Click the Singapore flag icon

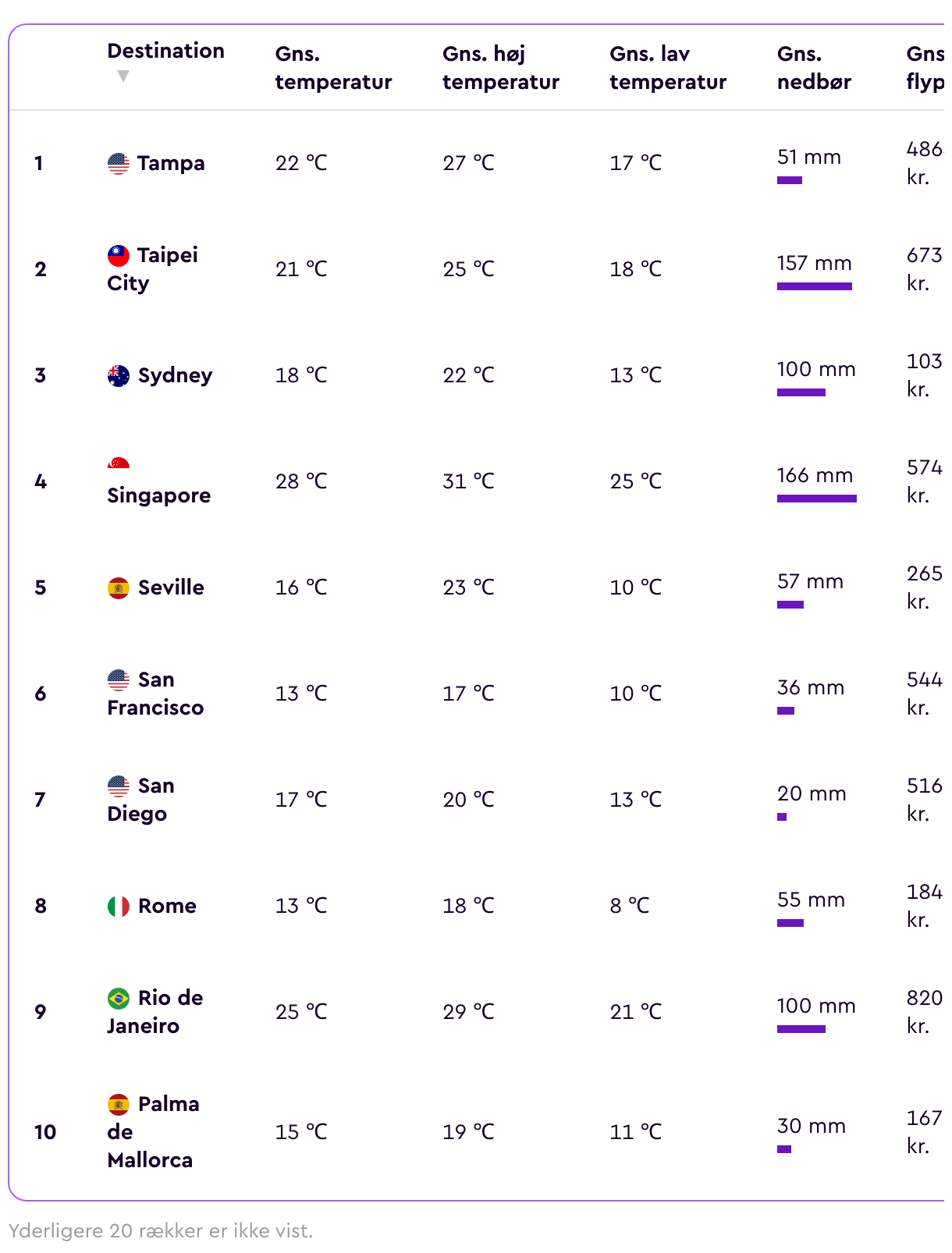pyautogui.click(x=119, y=463)
